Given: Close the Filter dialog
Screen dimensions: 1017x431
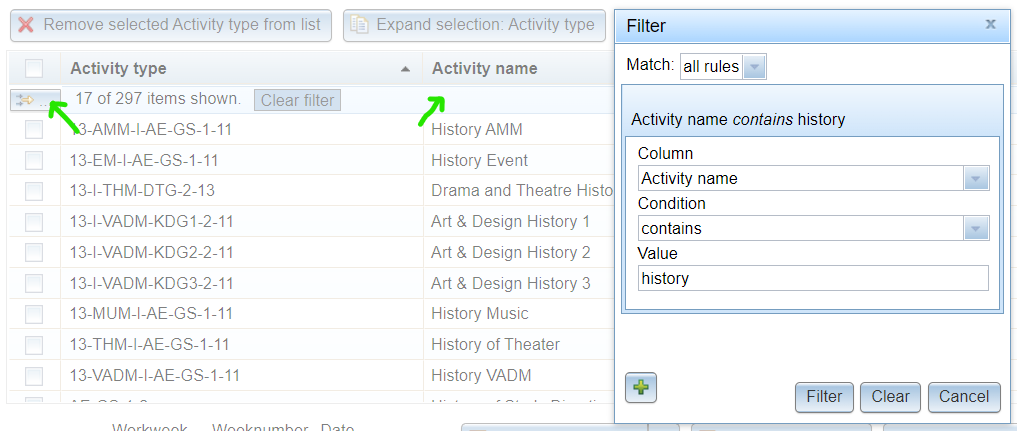Looking at the screenshot, I should tap(990, 25).
